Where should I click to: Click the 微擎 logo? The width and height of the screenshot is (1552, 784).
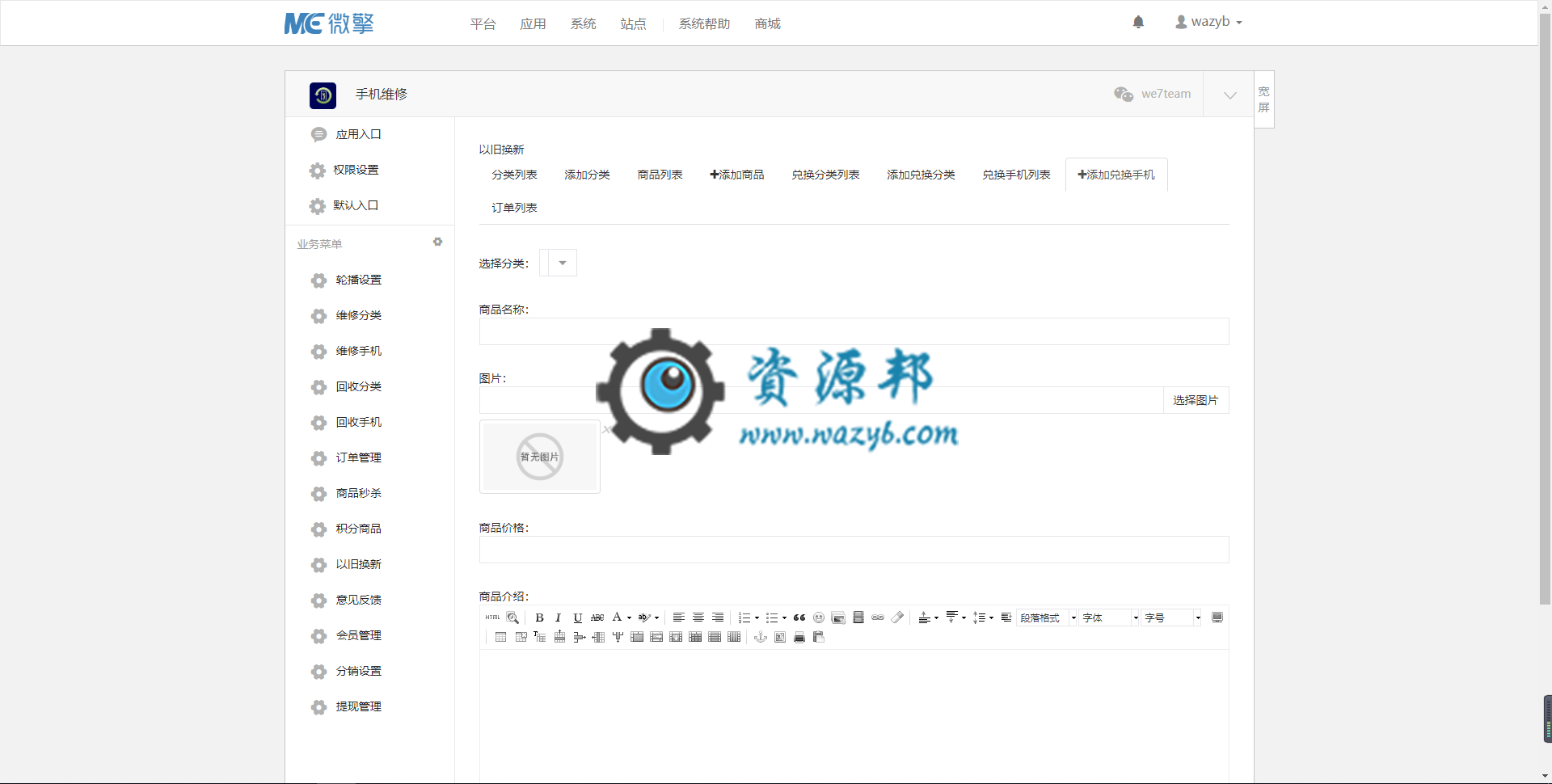click(329, 23)
